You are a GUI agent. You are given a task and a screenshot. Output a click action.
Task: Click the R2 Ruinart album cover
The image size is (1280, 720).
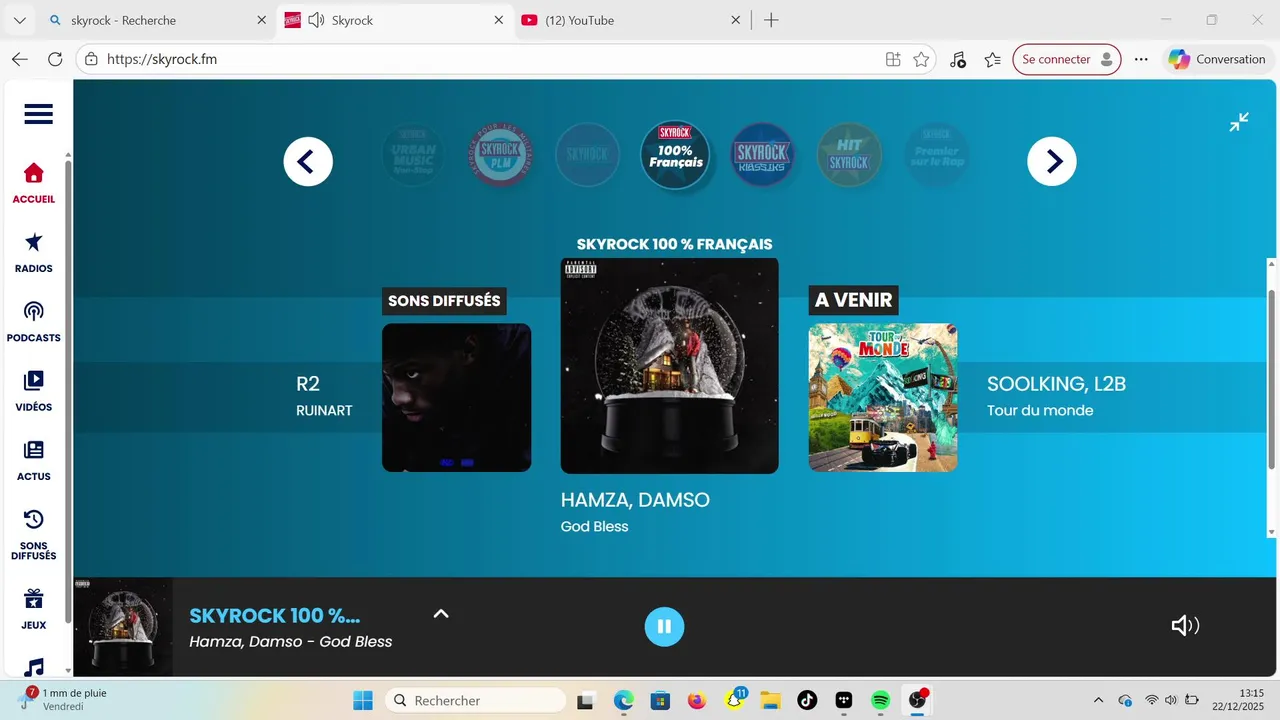coord(456,397)
